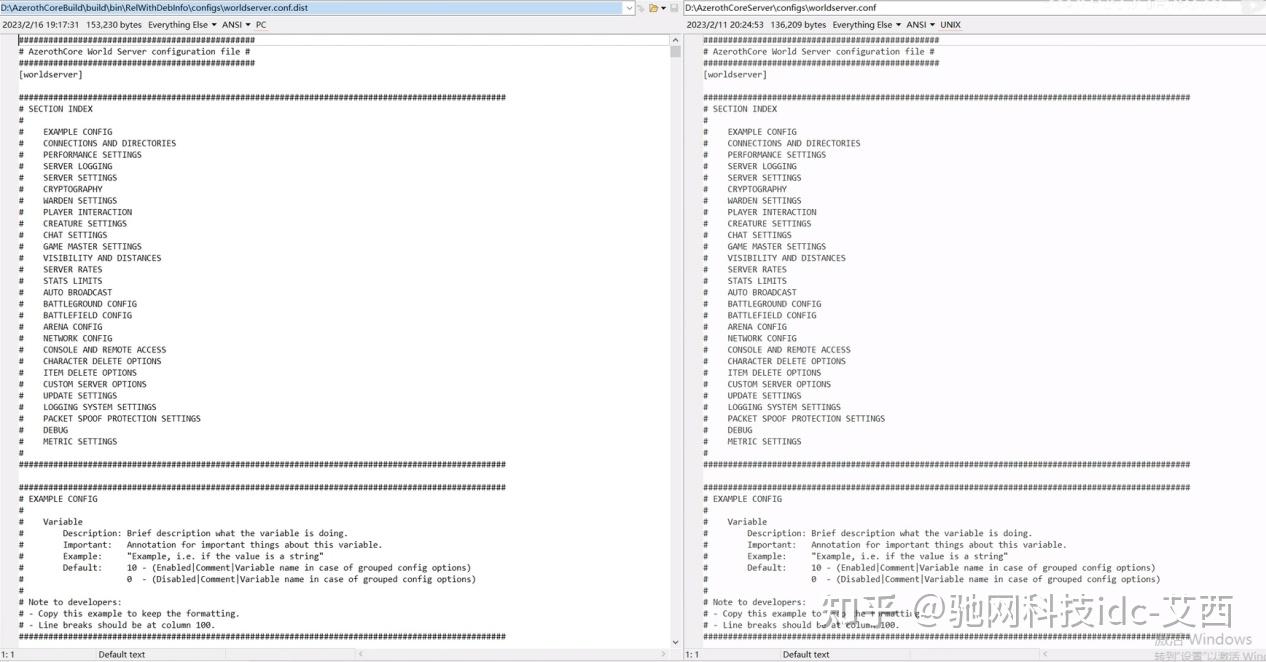This screenshot has height=662, width=1266.
Task: Click the gray arrow icon beside the folder
Action: 641,8
